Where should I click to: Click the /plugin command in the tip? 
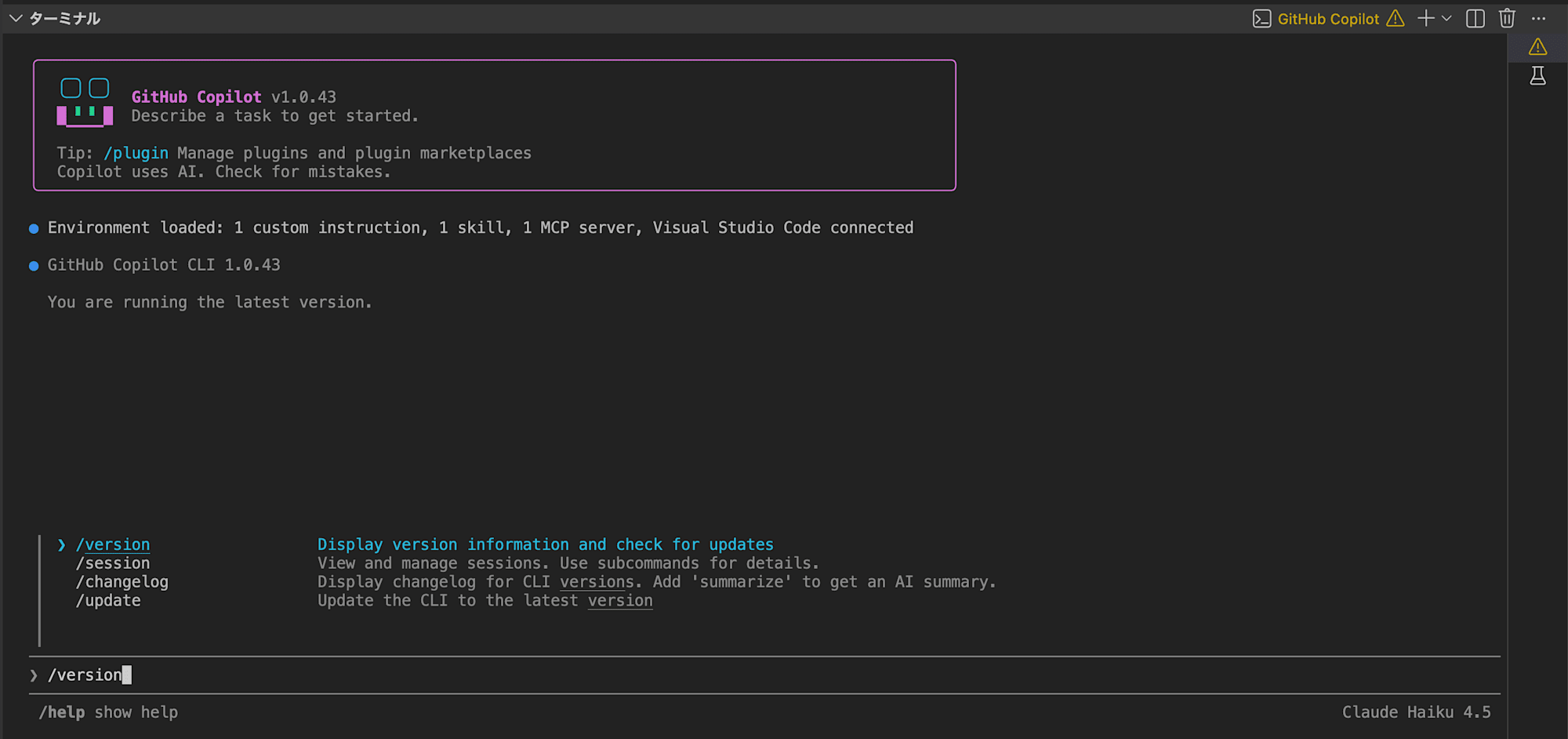(x=136, y=153)
